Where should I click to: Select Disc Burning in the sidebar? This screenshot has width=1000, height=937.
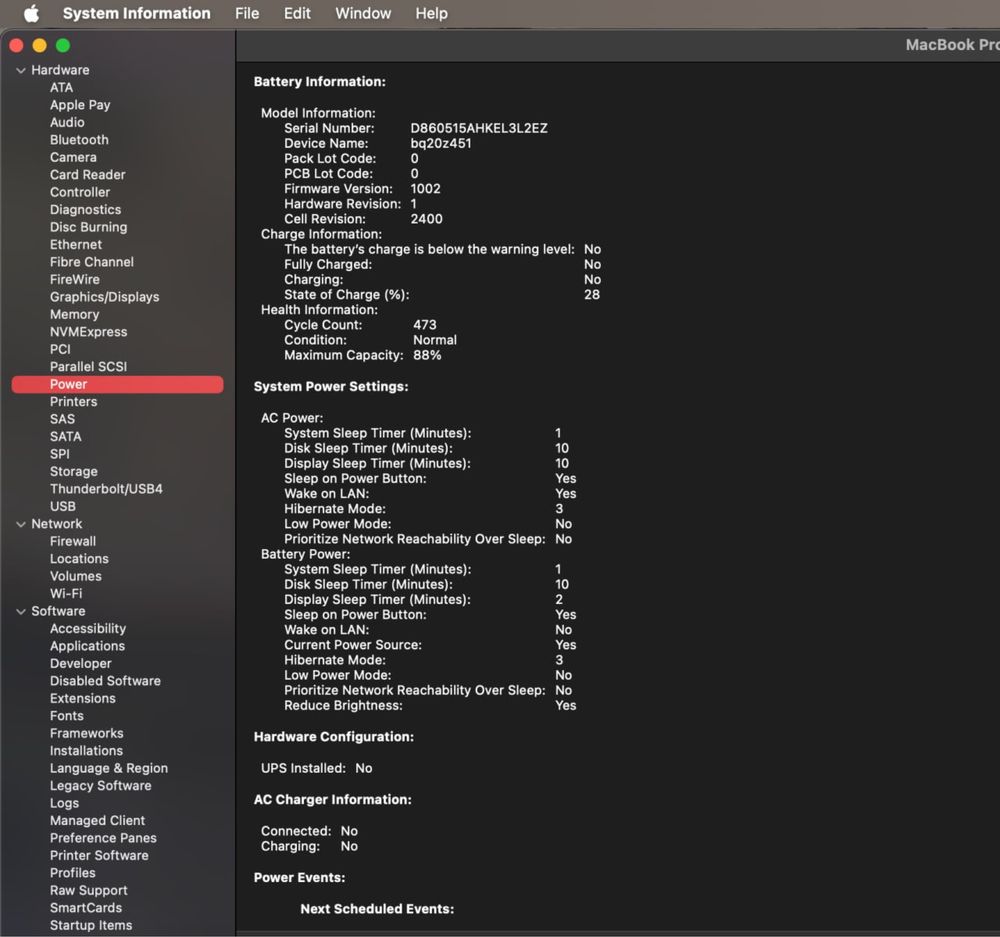click(89, 227)
